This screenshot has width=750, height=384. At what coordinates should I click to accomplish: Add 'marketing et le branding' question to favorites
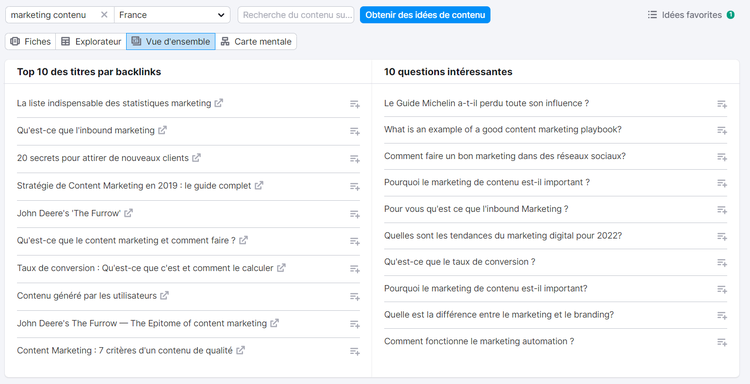pos(722,316)
